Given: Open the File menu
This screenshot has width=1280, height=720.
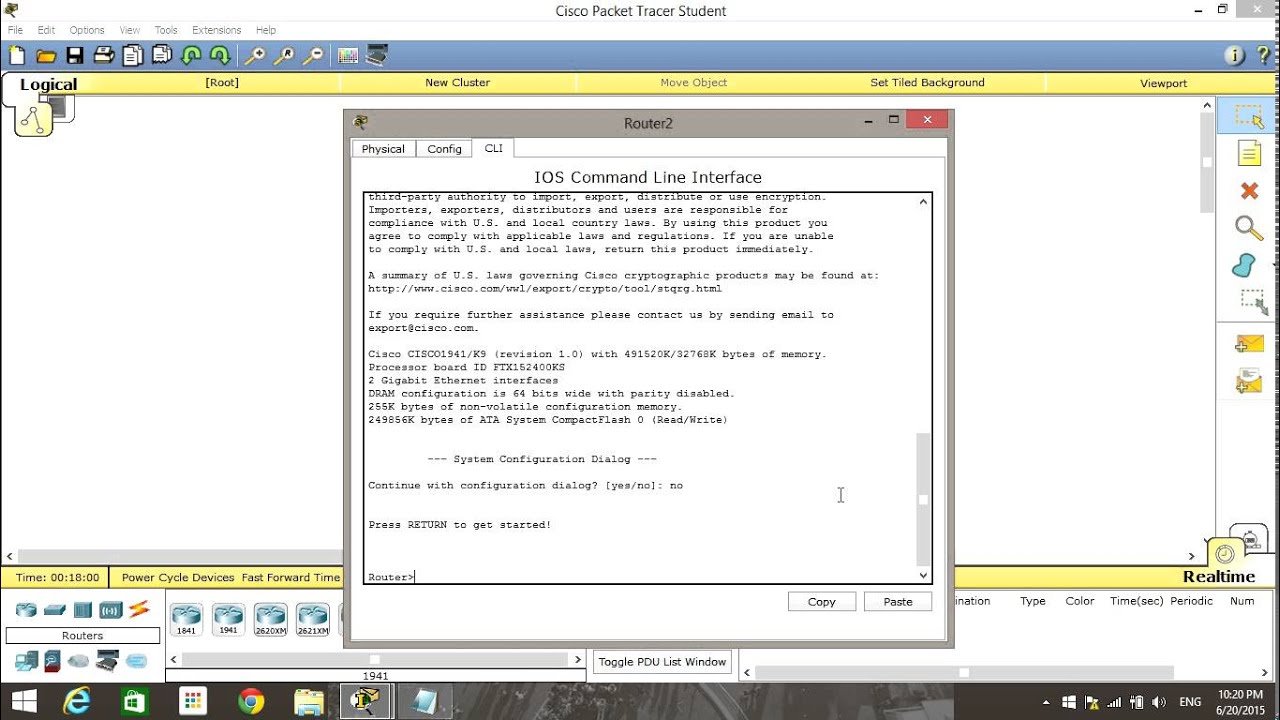Looking at the screenshot, I should (x=15, y=30).
